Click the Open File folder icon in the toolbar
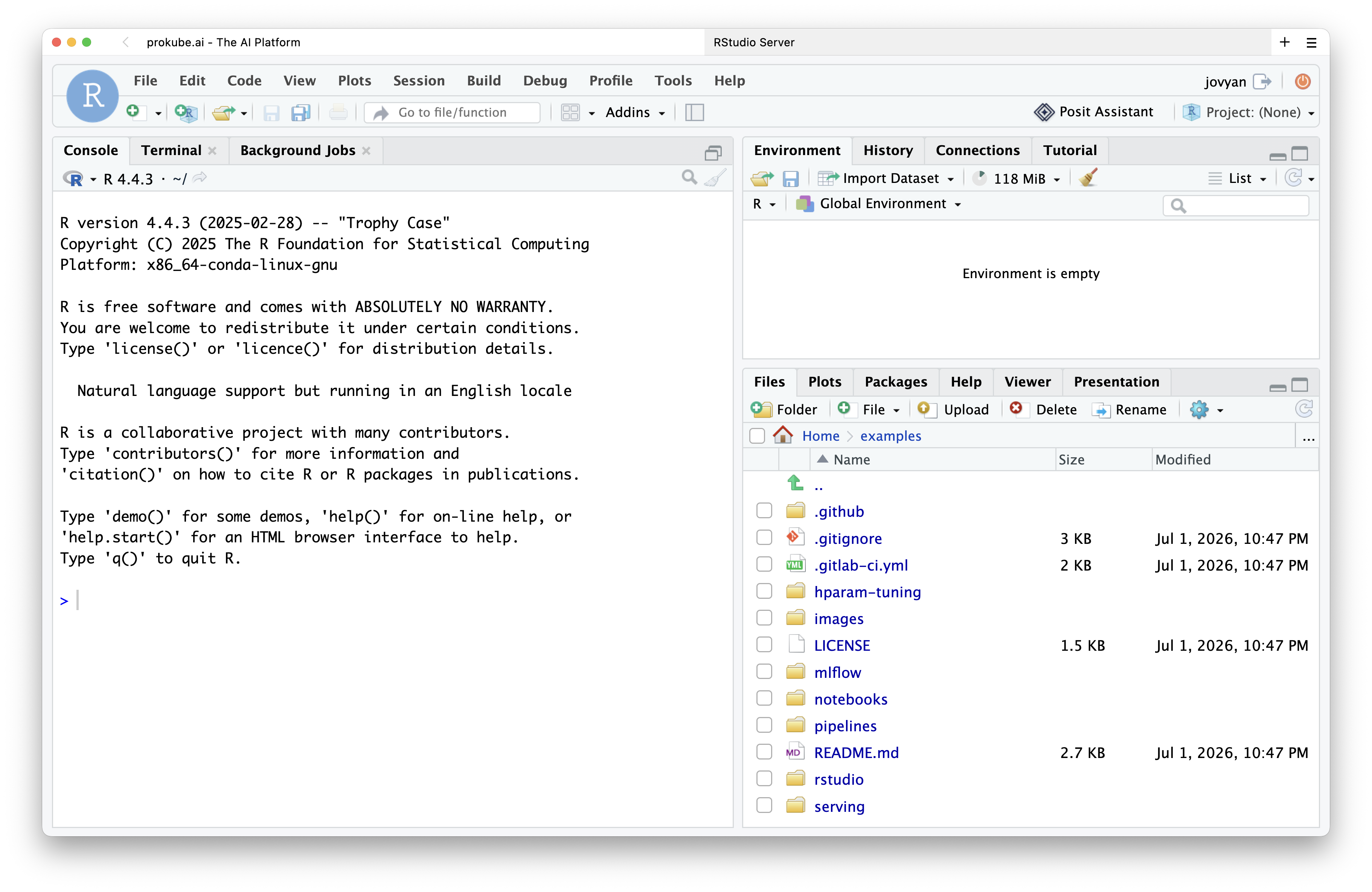 click(224, 113)
